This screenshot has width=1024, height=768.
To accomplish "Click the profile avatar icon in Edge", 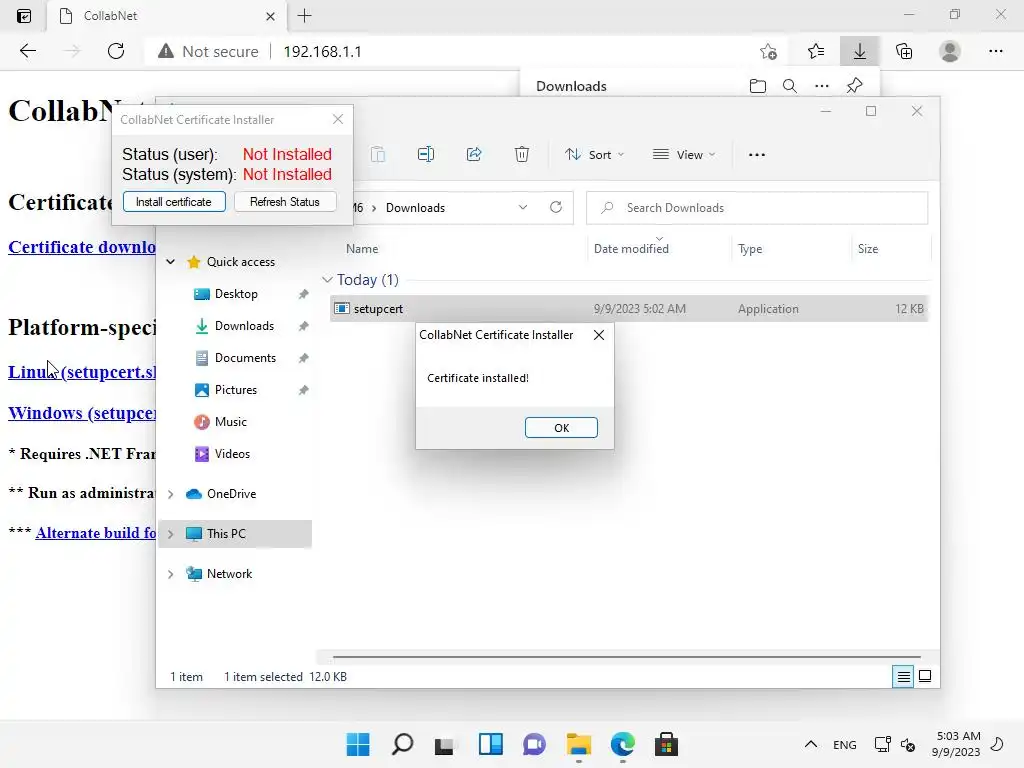I will [950, 51].
